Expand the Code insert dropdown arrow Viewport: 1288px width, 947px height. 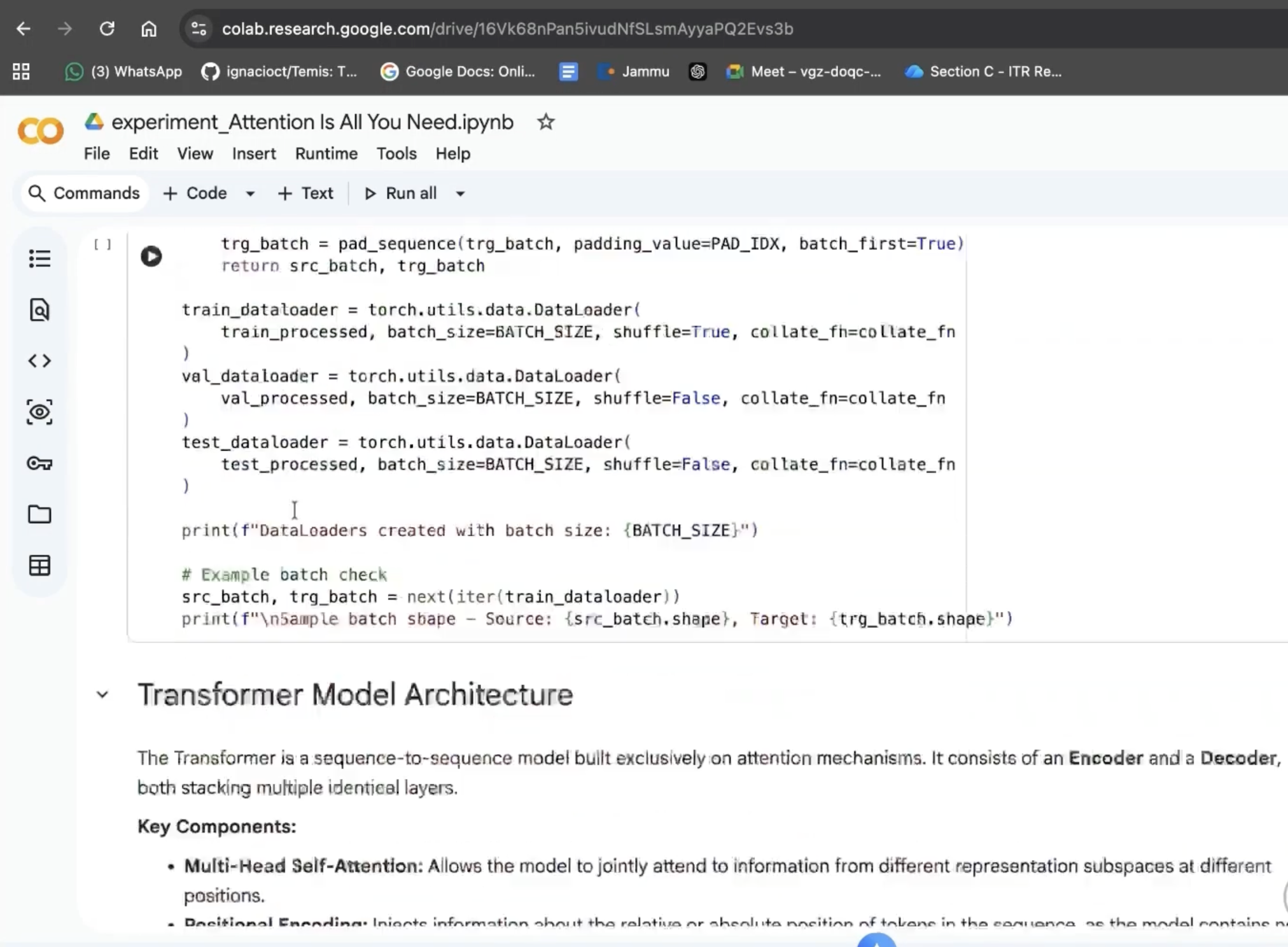coord(250,193)
